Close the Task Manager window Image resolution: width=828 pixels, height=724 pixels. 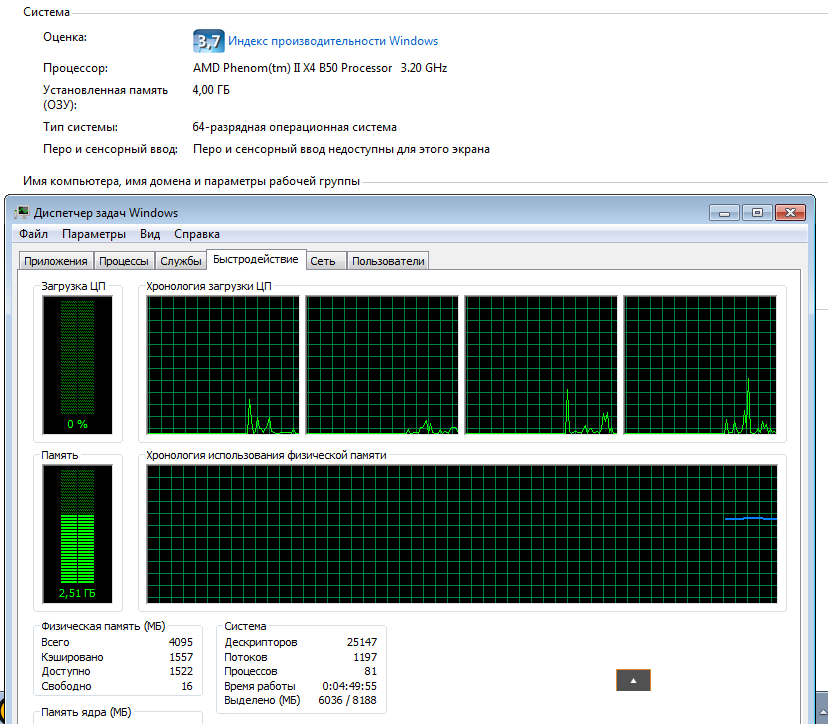click(791, 213)
